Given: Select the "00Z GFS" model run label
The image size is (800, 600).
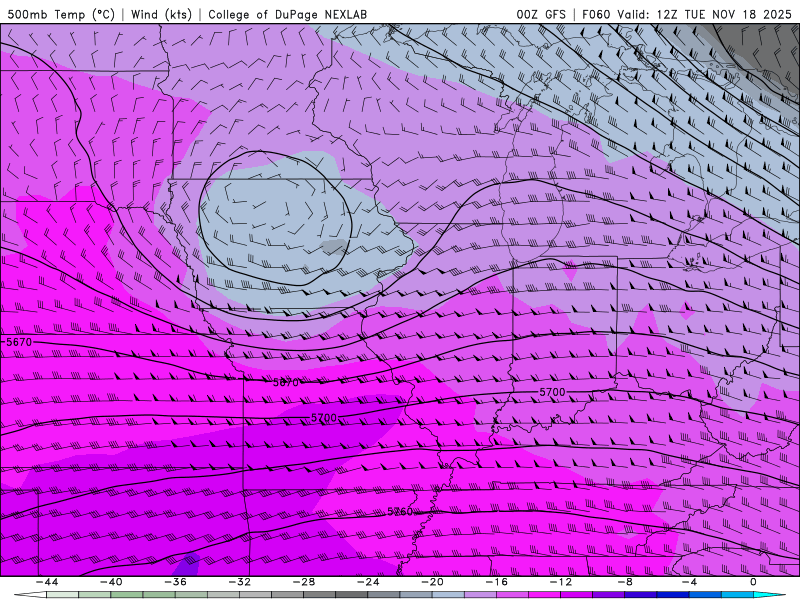Looking at the screenshot, I should (x=541, y=14).
